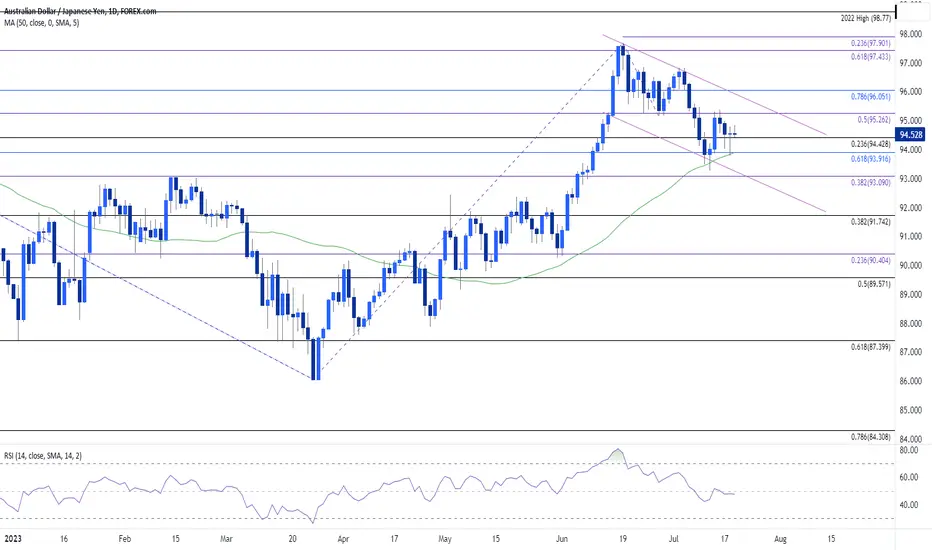
Task: Click the Feb label on time axis
Action: pyautogui.click(x=124, y=539)
